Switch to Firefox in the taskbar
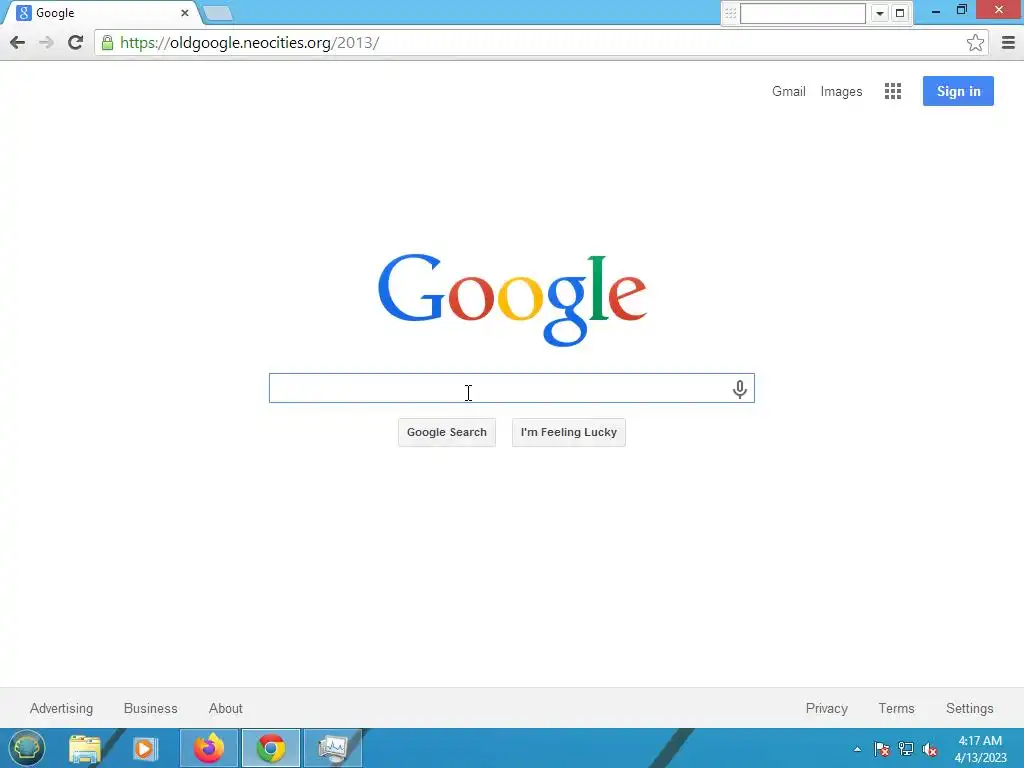 209,748
